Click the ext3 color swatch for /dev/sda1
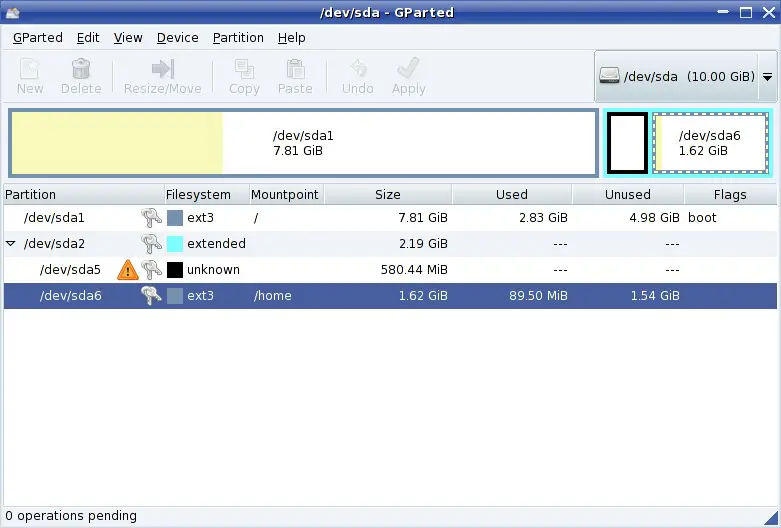Image resolution: width=781 pixels, height=528 pixels. tap(175, 218)
